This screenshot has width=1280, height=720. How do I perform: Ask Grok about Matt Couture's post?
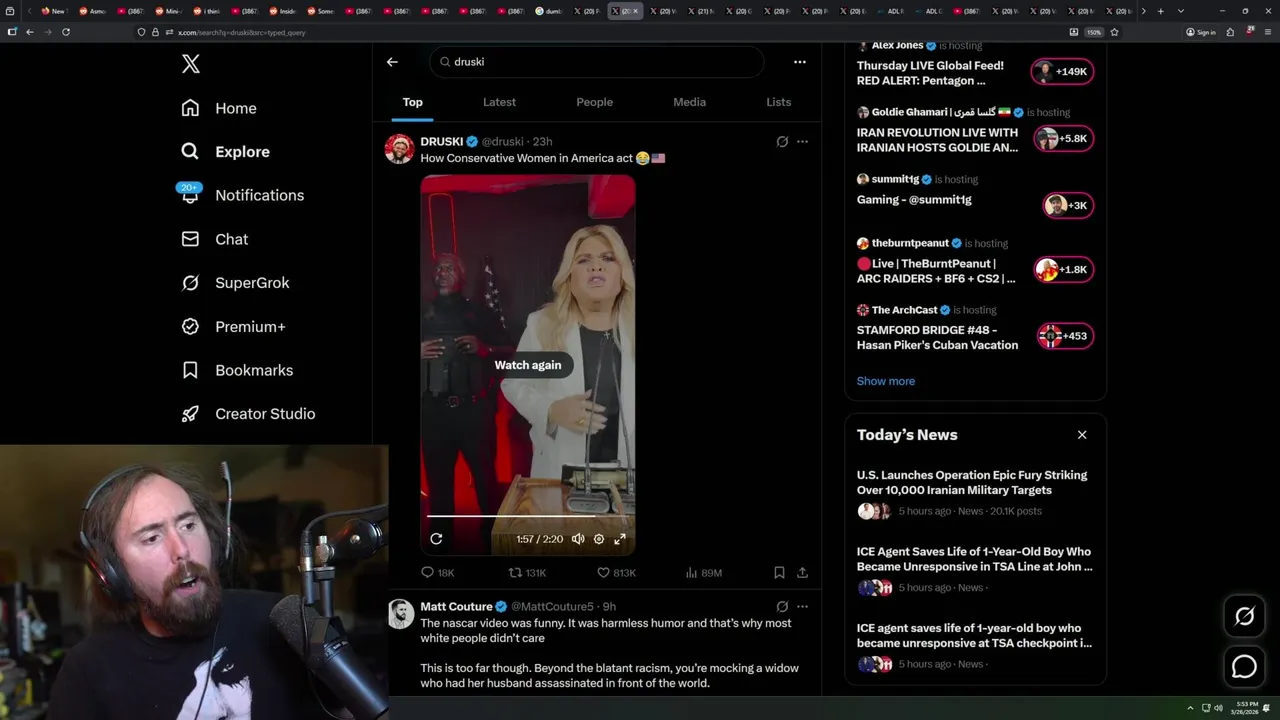tap(782, 606)
